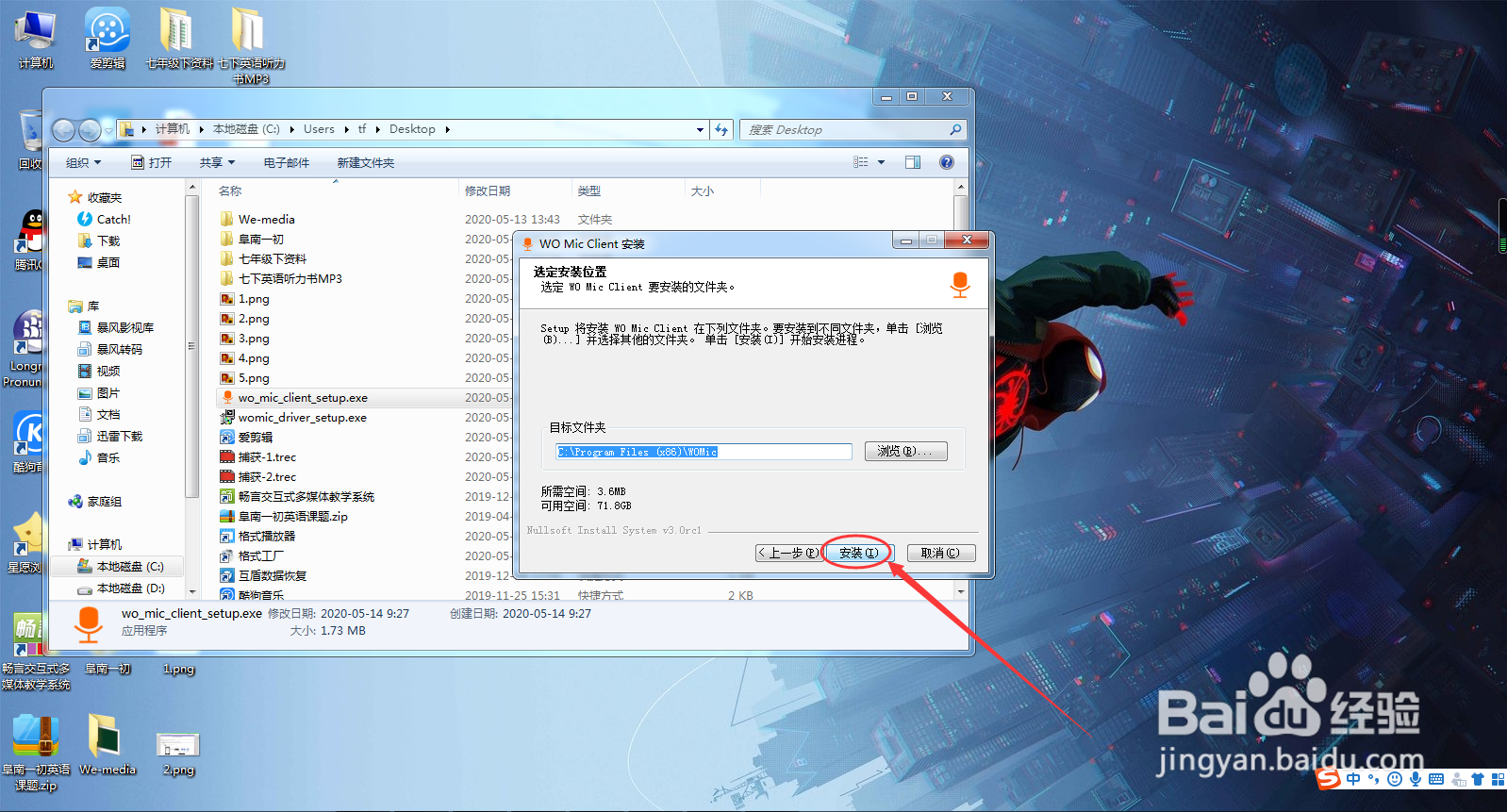The width and height of the screenshot is (1507, 812).
Task: Select 畅言交互式多媒体教学系统 shortcut icon in list
Action: [226, 496]
